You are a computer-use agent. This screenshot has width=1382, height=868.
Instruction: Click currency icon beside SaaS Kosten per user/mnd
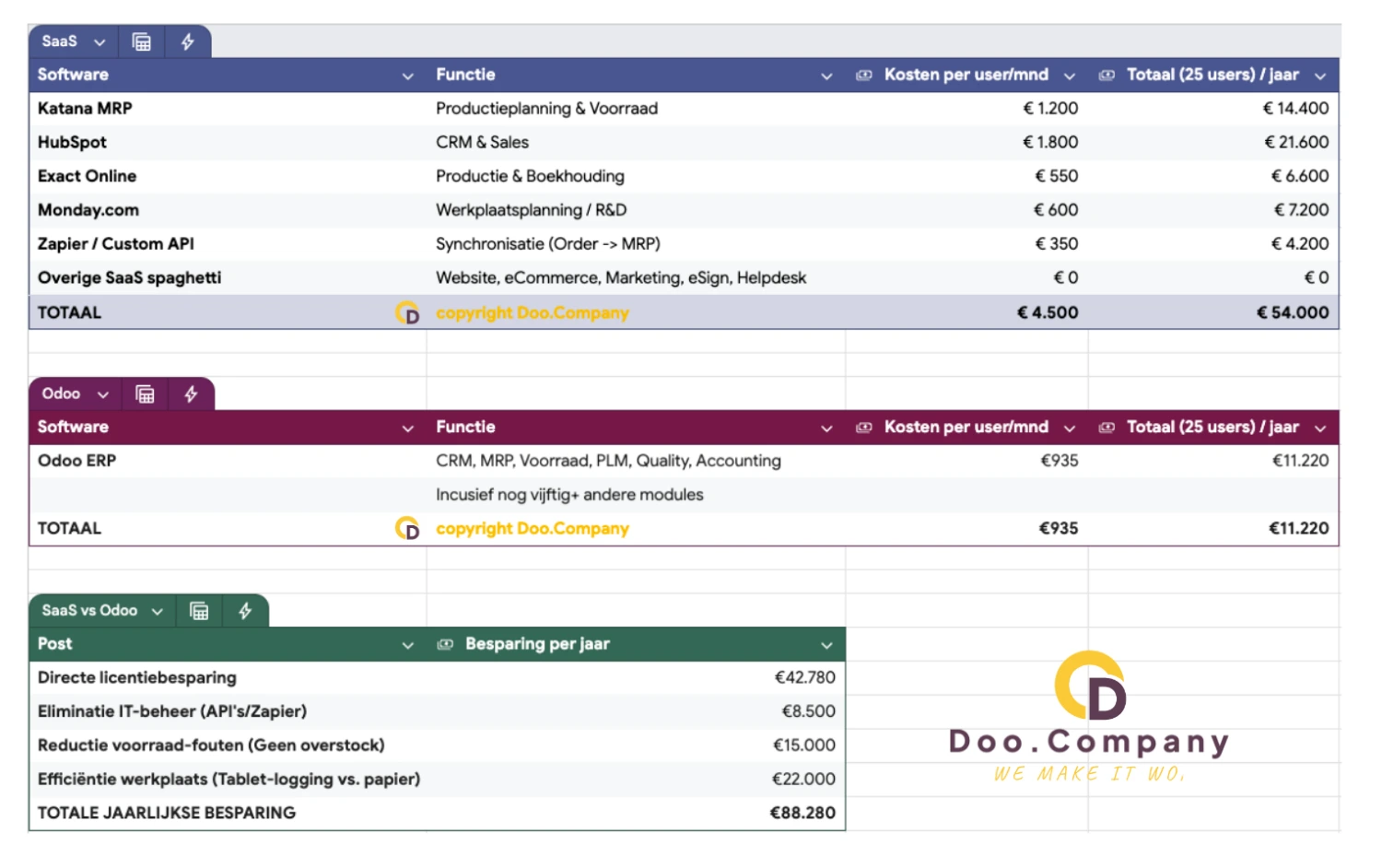pyautogui.click(x=863, y=76)
